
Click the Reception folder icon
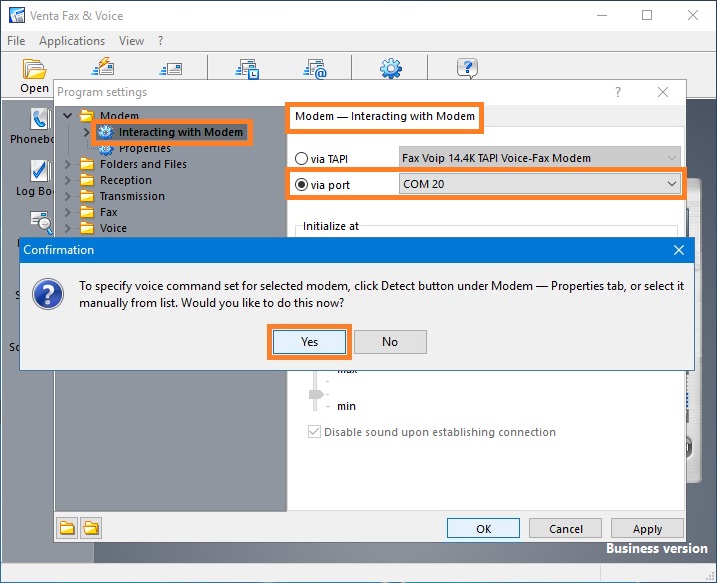pyautogui.click(x=87, y=180)
